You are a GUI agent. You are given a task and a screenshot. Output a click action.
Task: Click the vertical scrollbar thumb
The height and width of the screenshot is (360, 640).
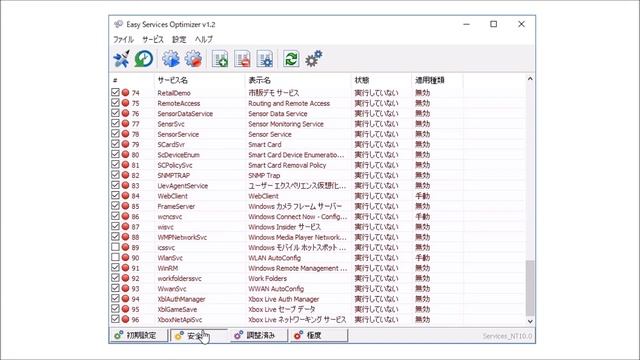point(530,288)
